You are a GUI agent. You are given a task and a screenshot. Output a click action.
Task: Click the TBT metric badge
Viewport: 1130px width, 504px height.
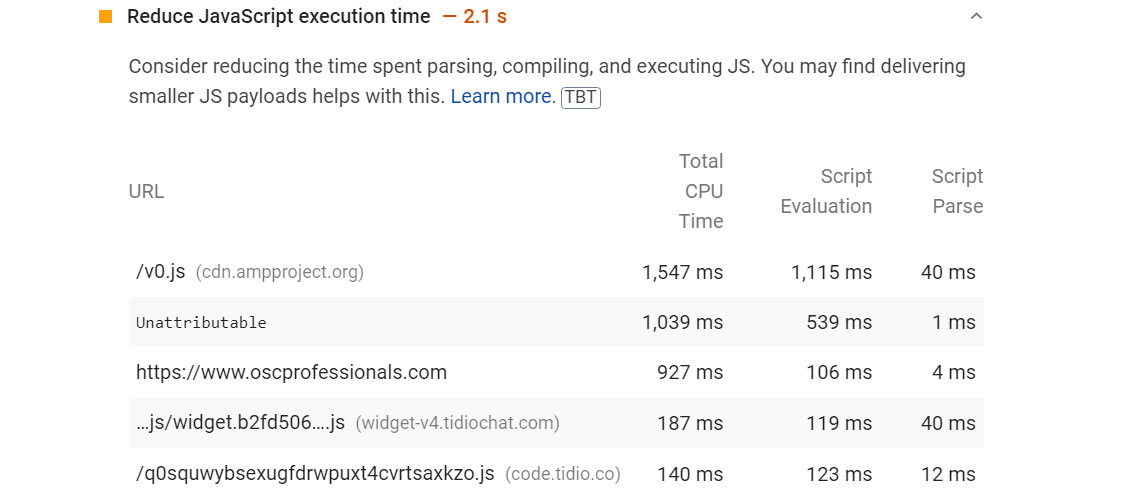tap(580, 97)
